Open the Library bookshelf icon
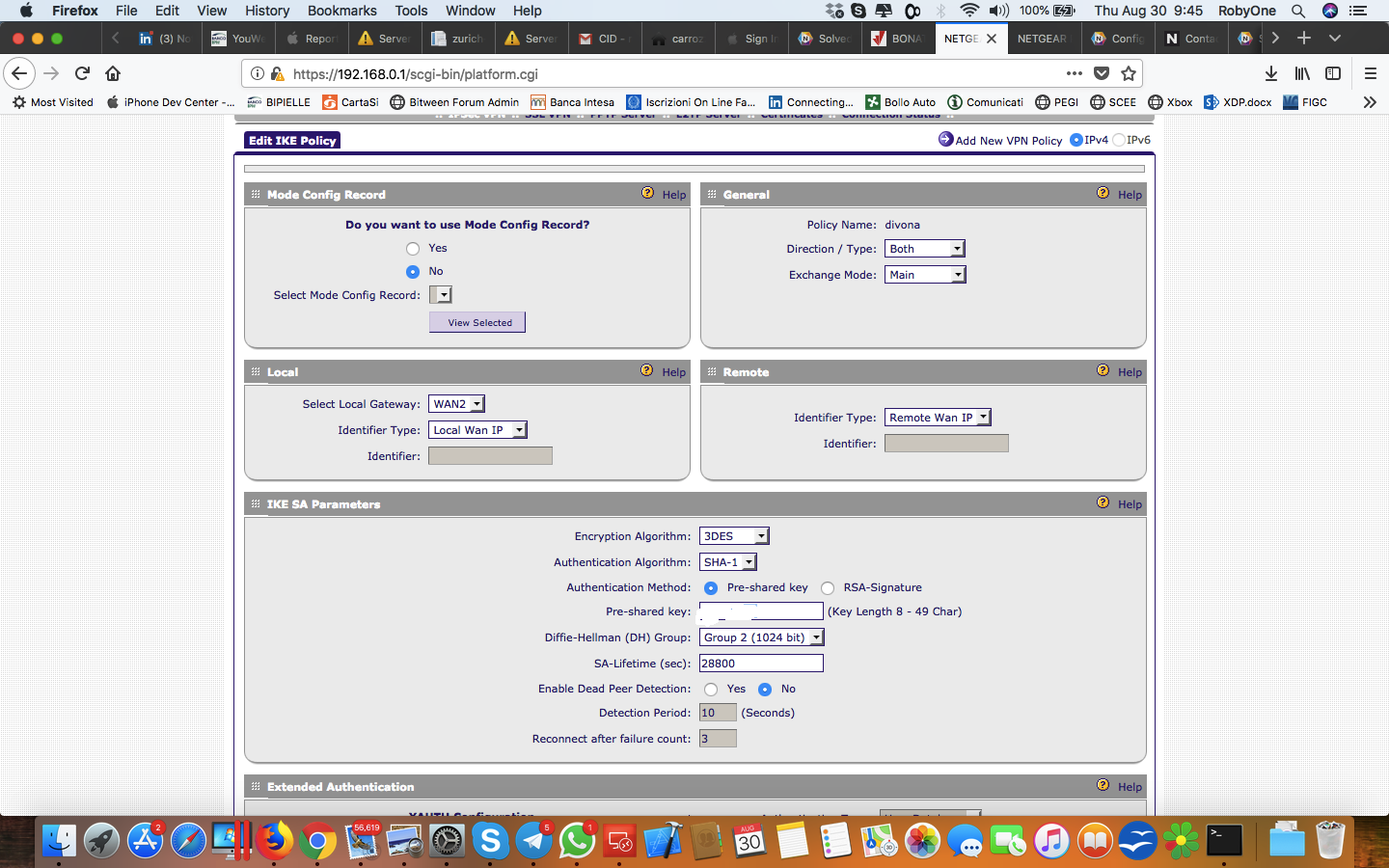Screen dimensions: 1389x868 pos(1302,73)
